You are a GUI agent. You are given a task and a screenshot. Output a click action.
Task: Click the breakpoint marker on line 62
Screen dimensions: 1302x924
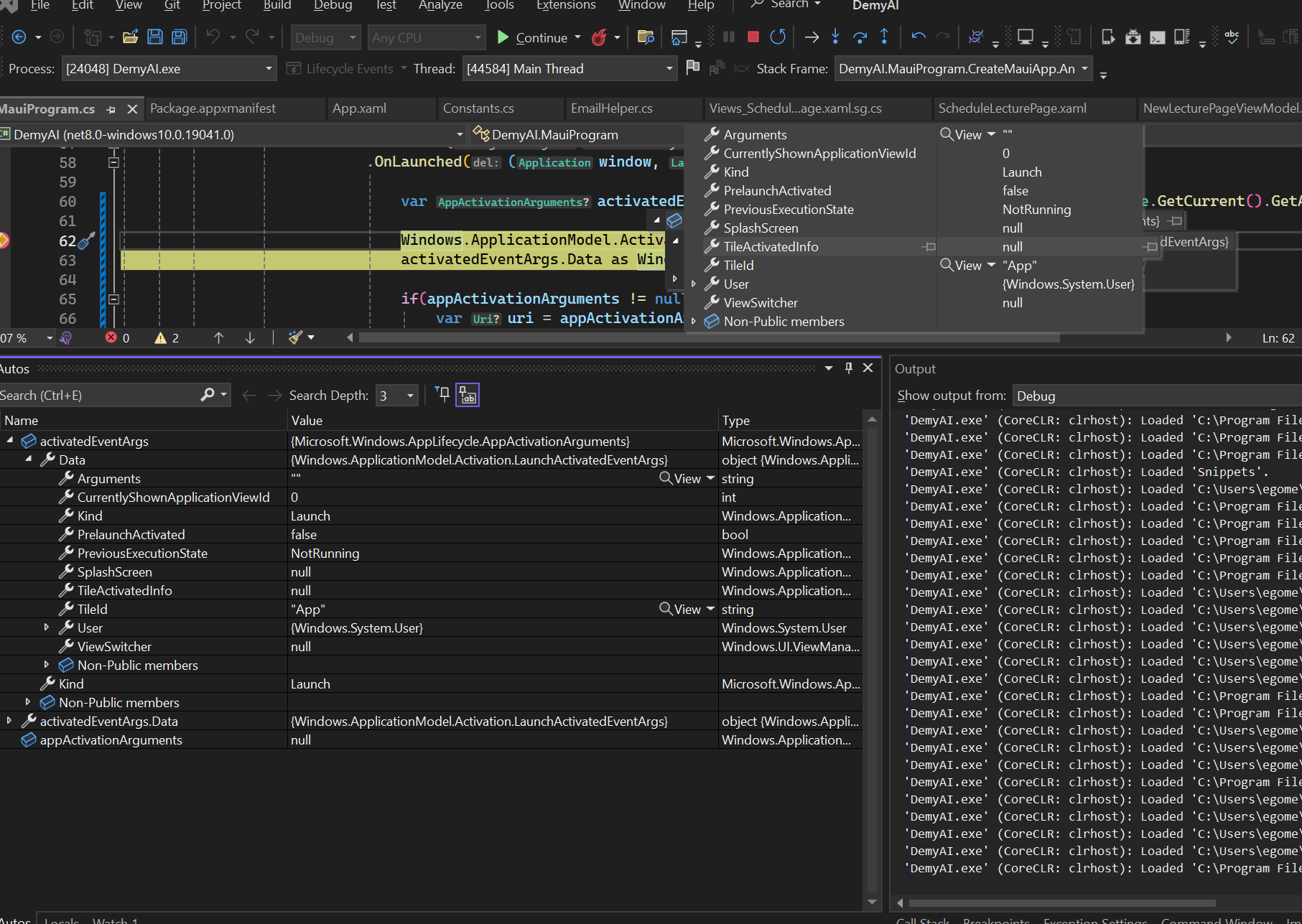(x=4, y=241)
